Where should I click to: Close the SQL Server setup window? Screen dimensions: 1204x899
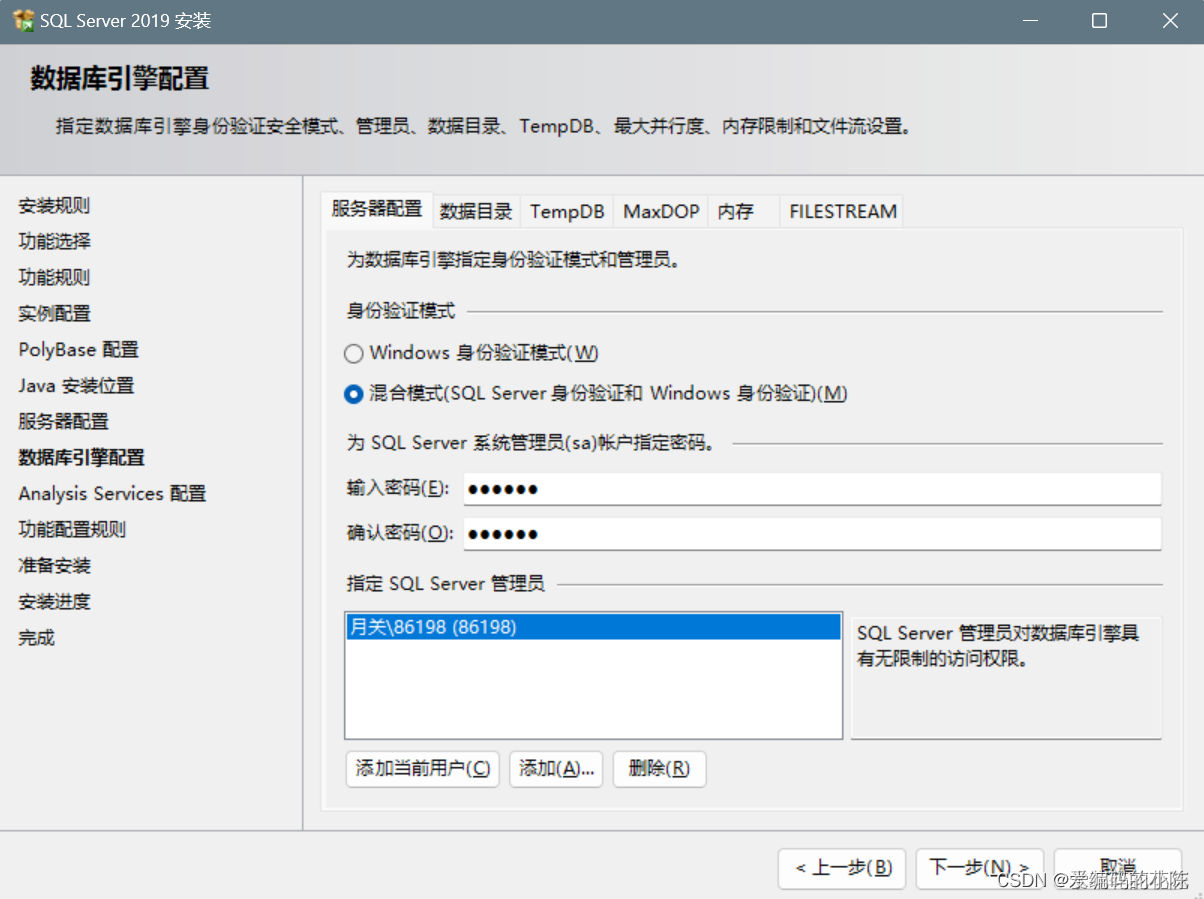click(x=1169, y=21)
